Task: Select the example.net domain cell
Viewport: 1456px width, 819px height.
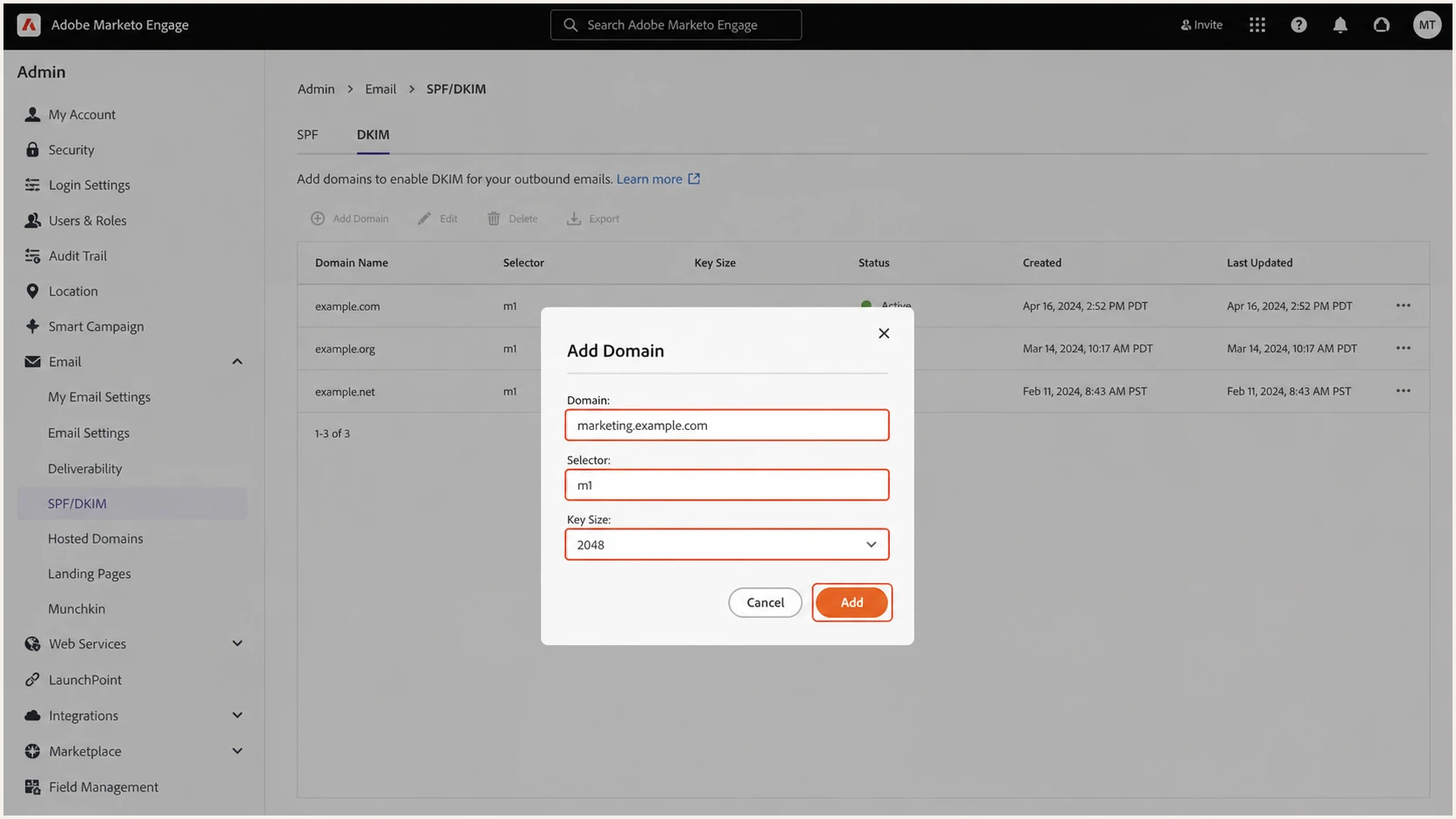Action: (x=345, y=392)
